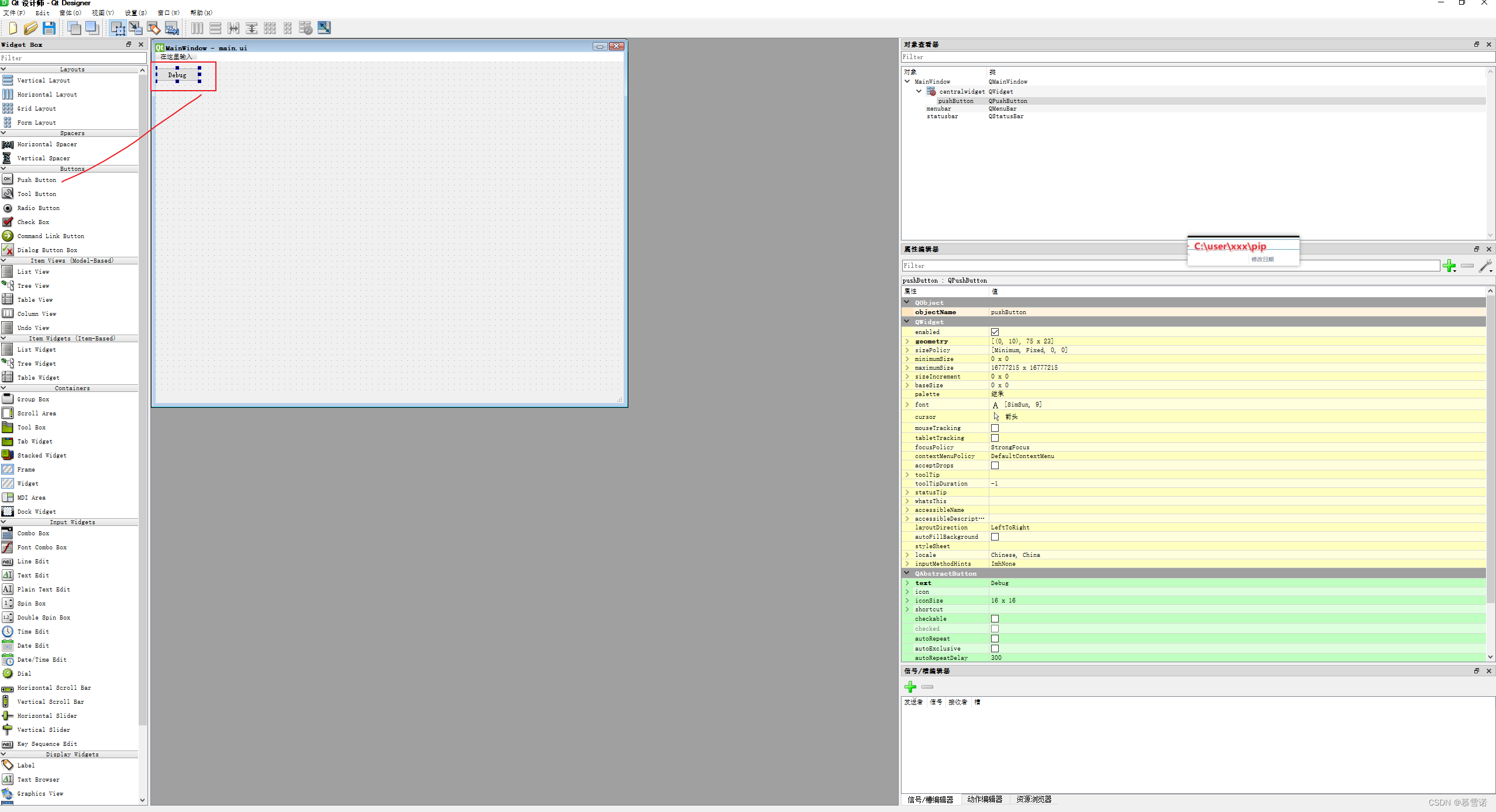
Task: Open property editor wrench configure icon
Action: (x=1485, y=266)
